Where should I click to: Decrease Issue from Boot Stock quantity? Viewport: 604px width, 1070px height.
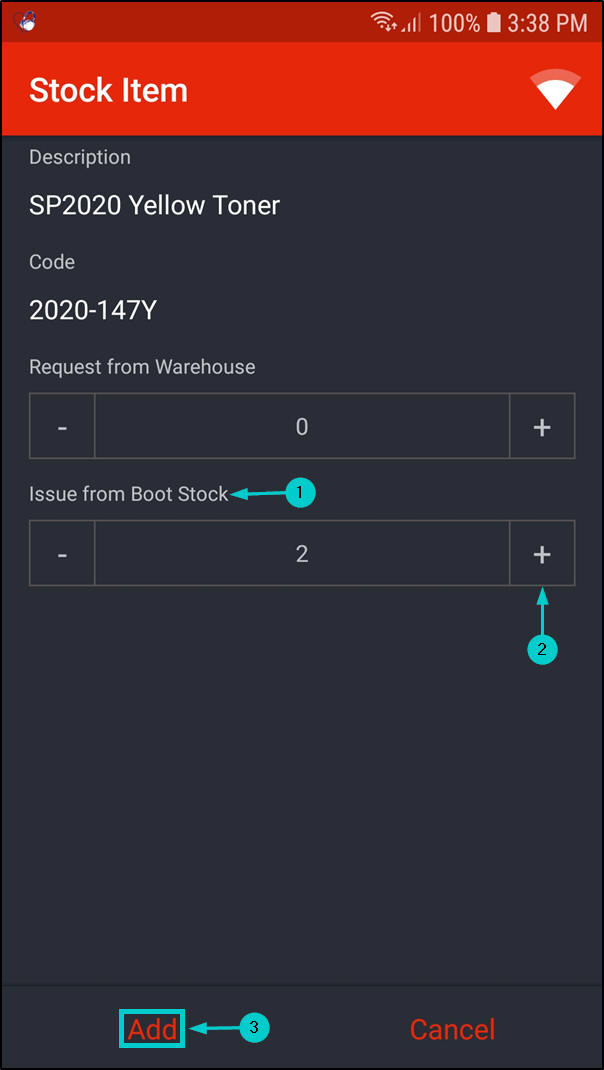click(62, 553)
